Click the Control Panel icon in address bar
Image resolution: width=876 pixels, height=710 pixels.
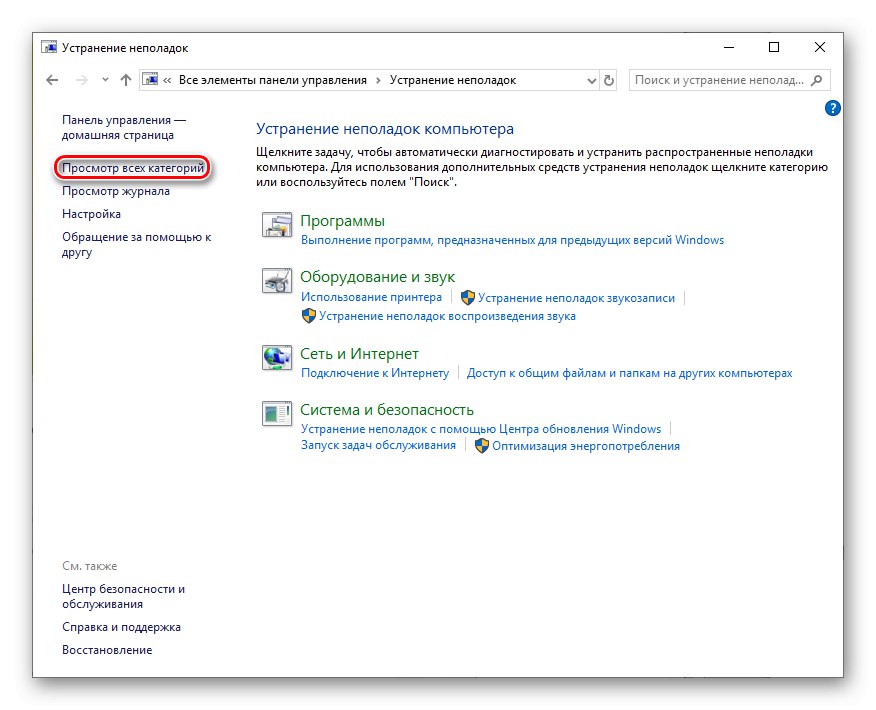point(150,80)
